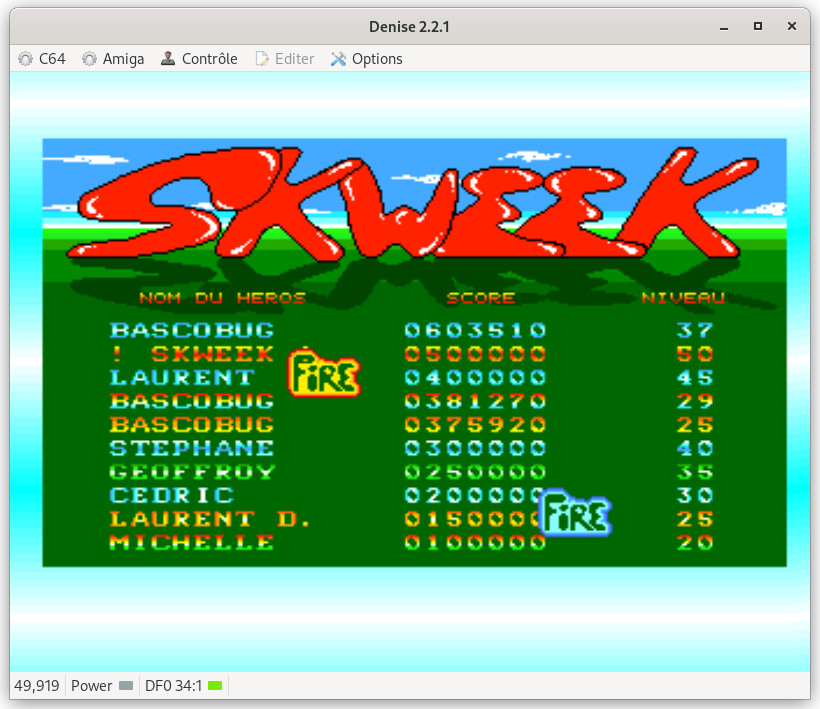Click the joystick icon for Contrôle

(x=168, y=59)
